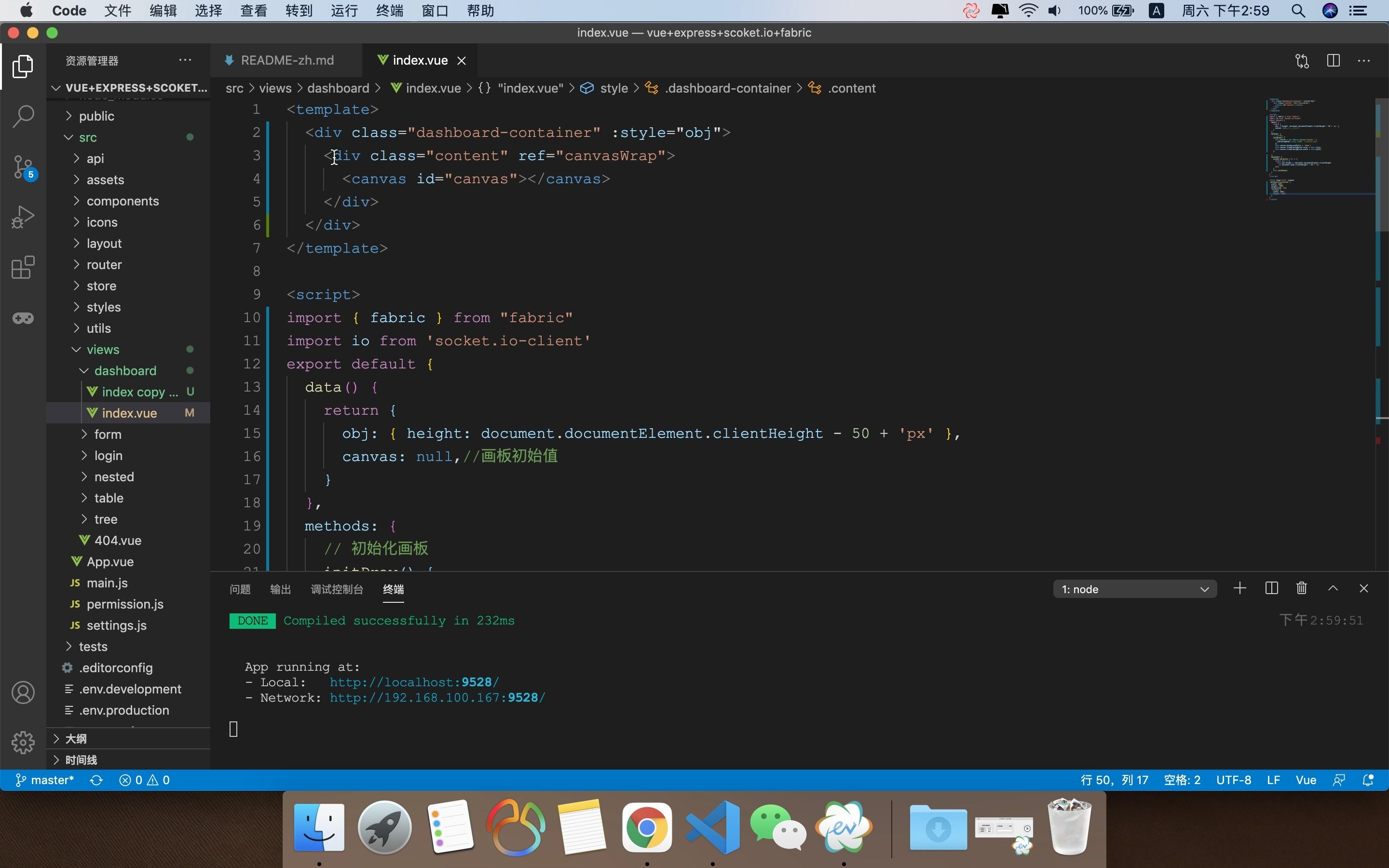Open the 终端 menu in menu bar
This screenshot has height=868, width=1389.
[389, 10]
